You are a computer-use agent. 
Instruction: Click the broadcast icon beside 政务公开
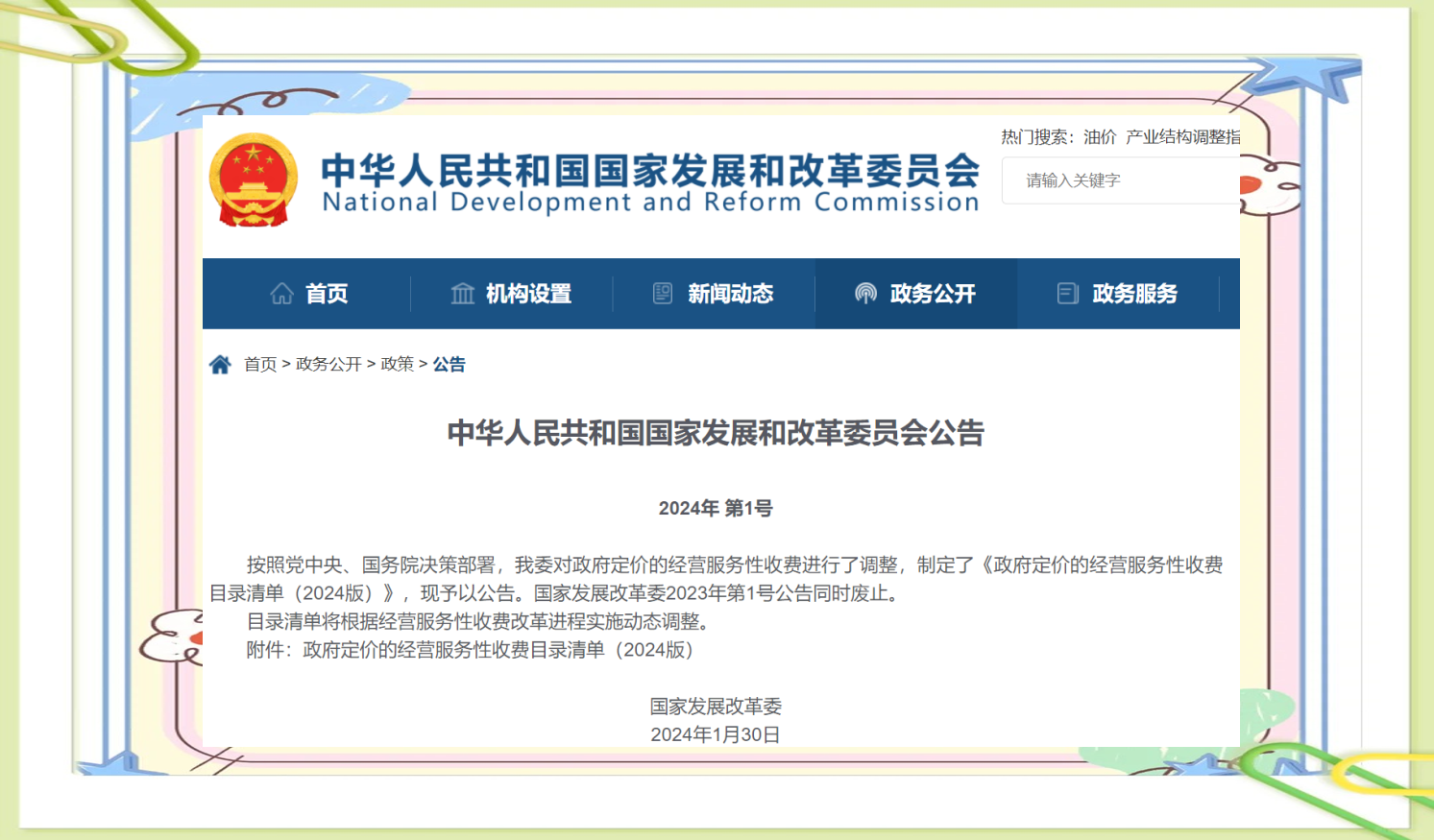[865, 294]
